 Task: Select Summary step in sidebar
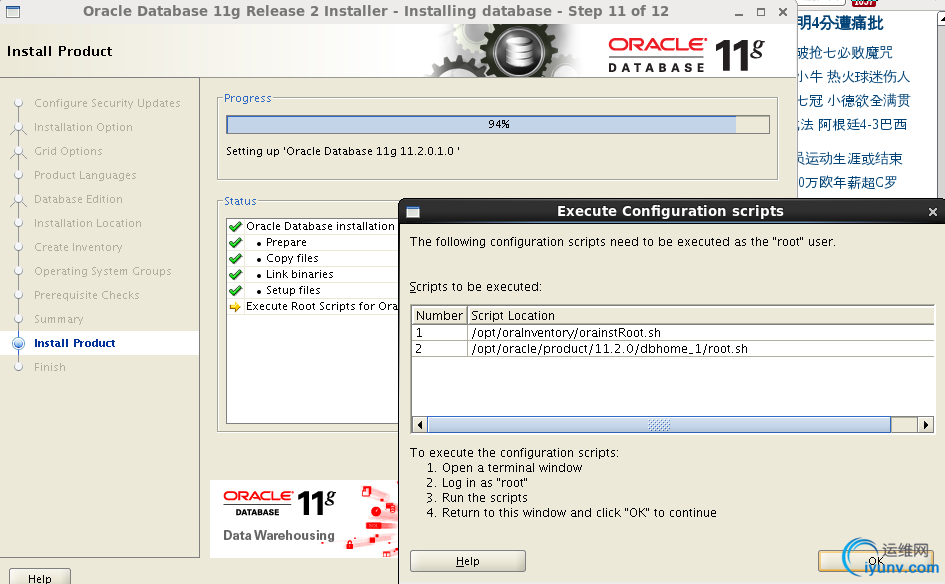(x=58, y=319)
